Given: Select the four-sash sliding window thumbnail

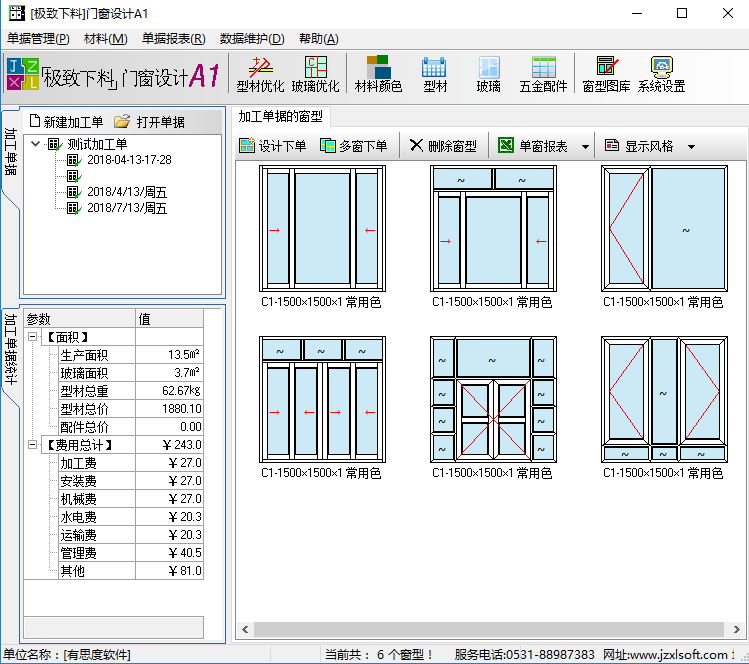Looking at the screenshot, I should pyautogui.click(x=322, y=399).
